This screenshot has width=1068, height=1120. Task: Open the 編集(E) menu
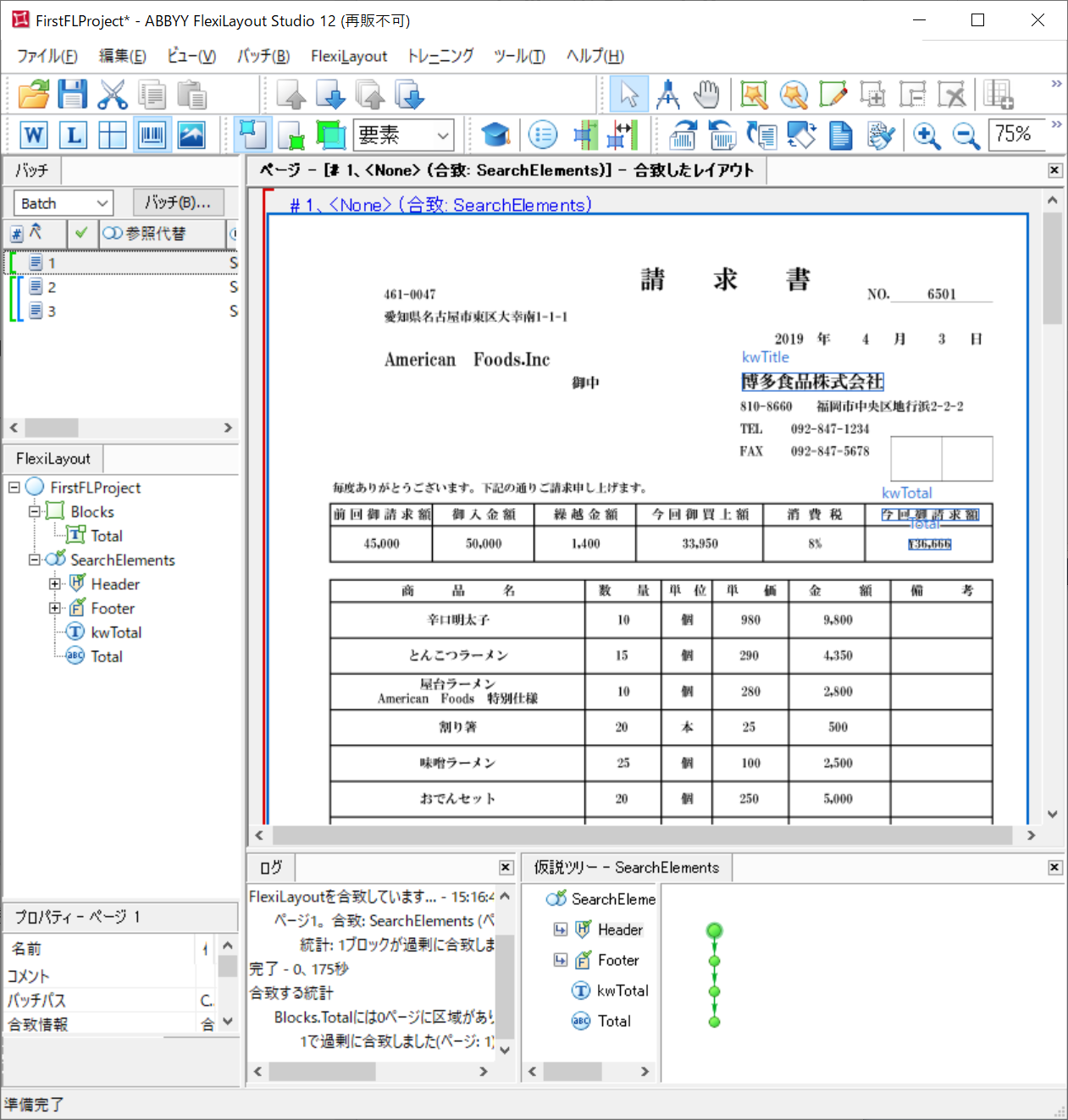(123, 56)
